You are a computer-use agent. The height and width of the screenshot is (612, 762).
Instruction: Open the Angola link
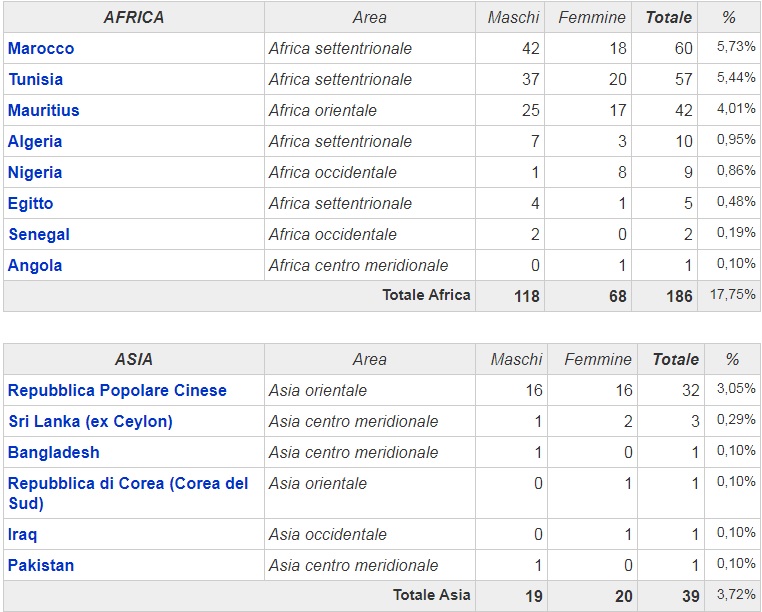pos(35,265)
